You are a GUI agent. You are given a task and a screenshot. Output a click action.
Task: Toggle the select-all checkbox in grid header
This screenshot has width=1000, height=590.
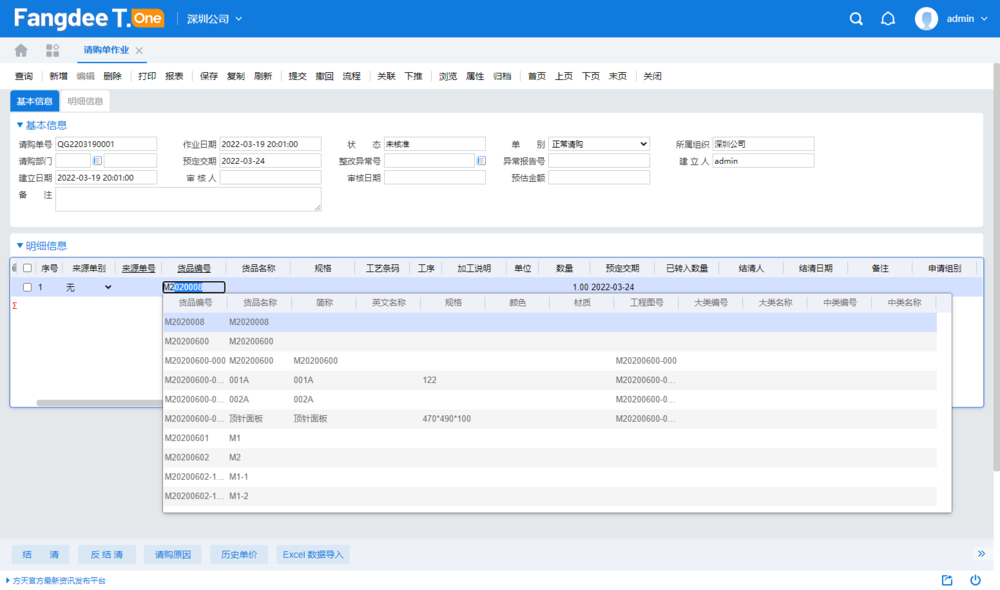point(28,268)
